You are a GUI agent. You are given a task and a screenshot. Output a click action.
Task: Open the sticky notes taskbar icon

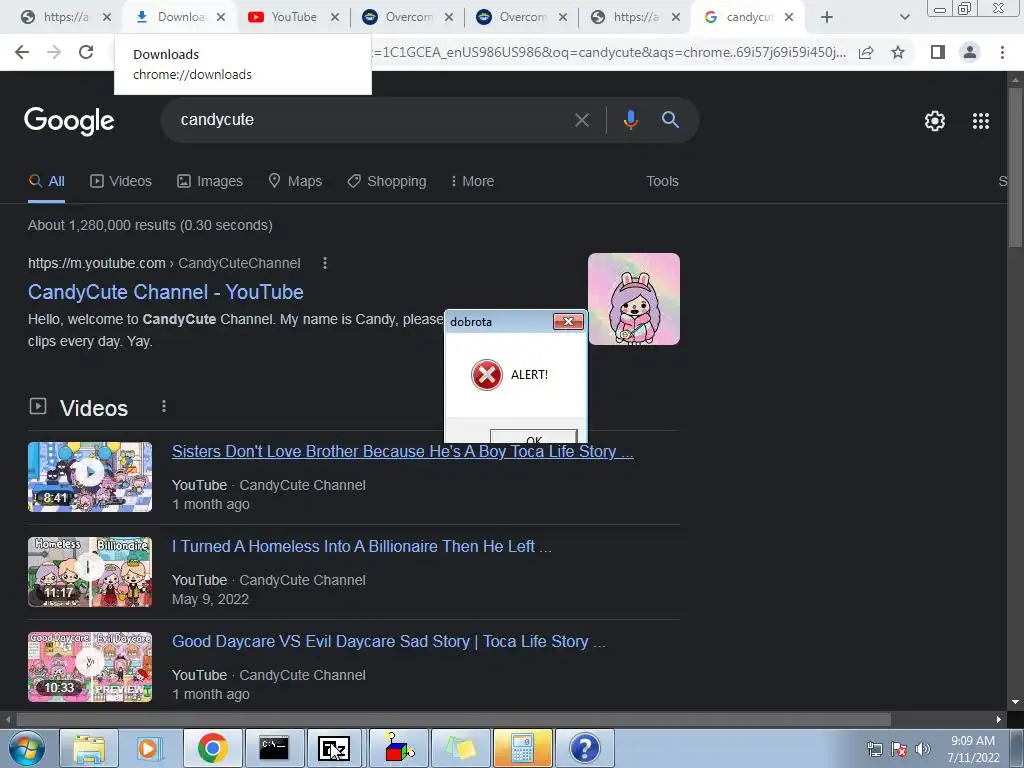(x=461, y=748)
